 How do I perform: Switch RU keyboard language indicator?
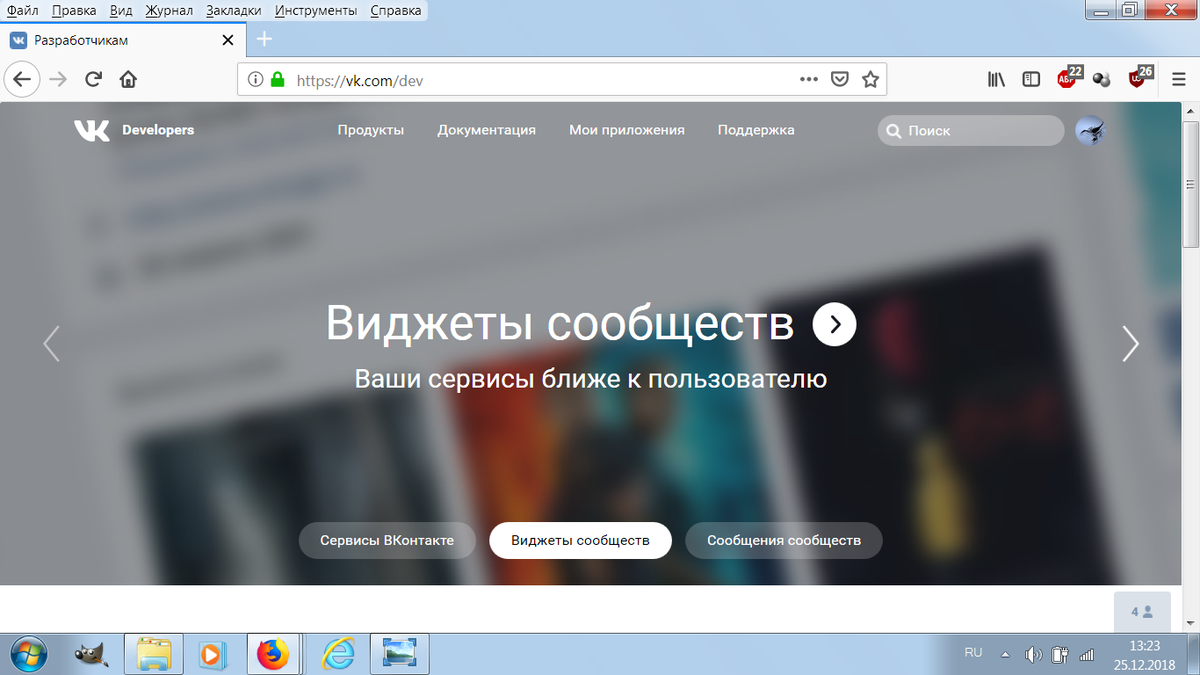point(973,652)
